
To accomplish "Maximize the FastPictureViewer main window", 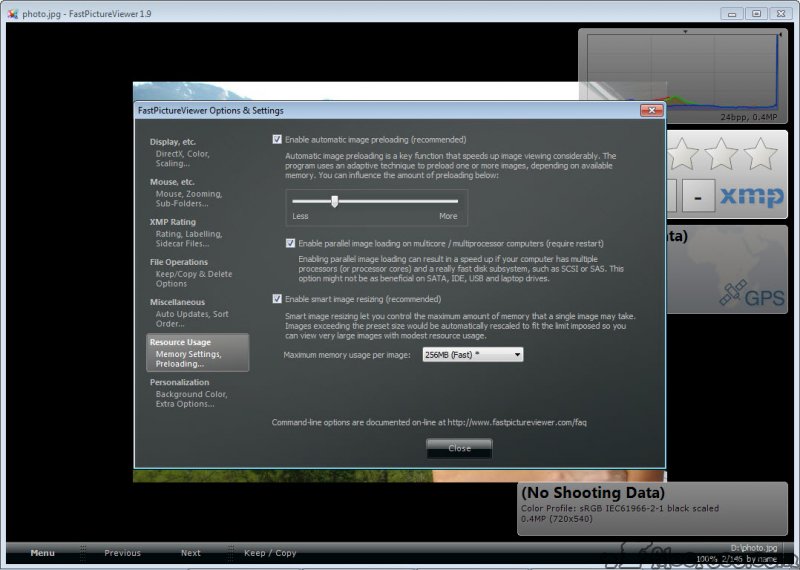I will pyautogui.click(x=756, y=14).
